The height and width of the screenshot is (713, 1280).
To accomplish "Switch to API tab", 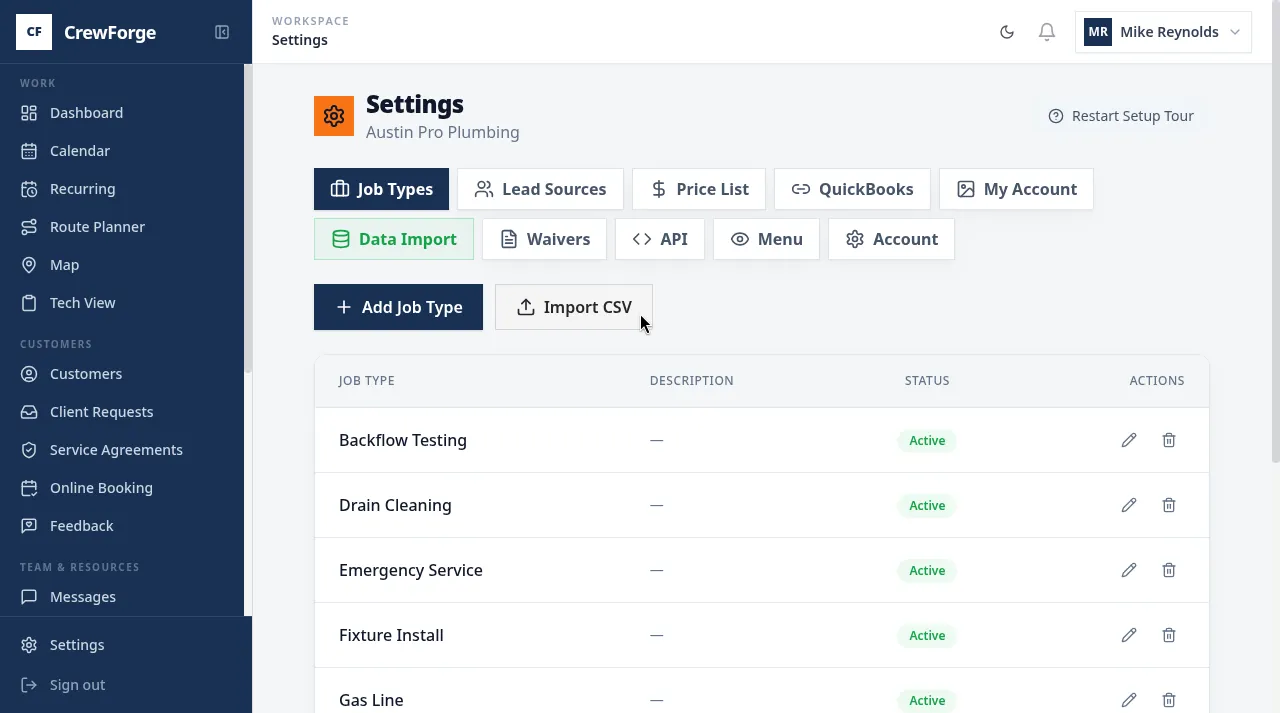I will click(660, 239).
